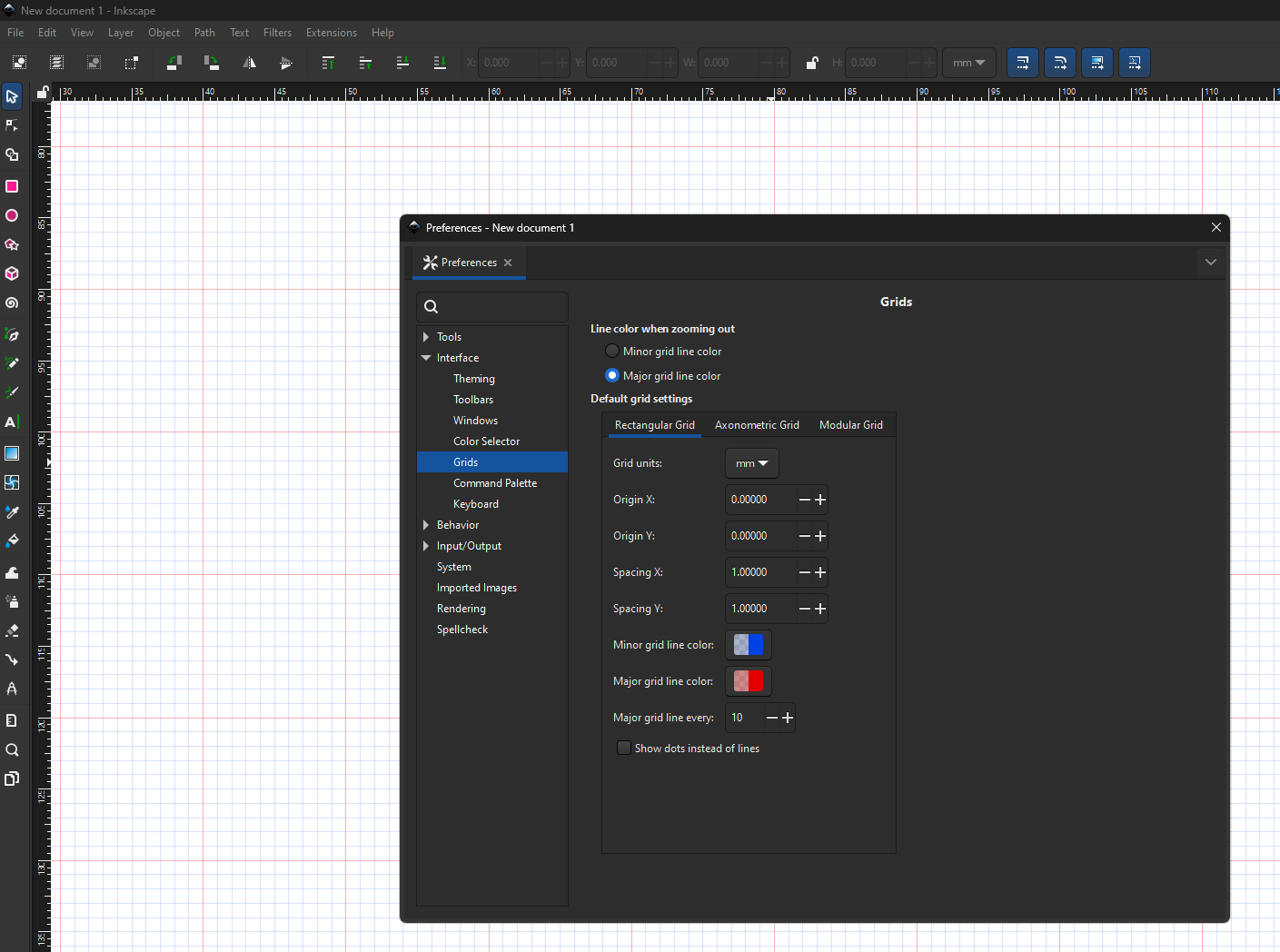
Task: Open the Major grid line color swatch
Action: (749, 681)
